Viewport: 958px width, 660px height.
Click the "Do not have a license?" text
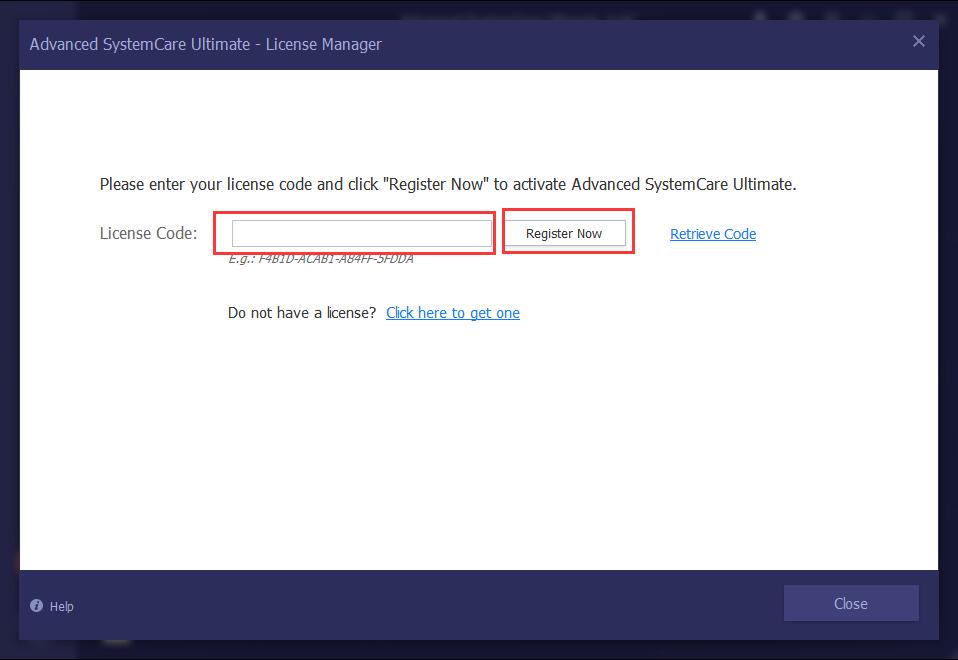(x=302, y=313)
